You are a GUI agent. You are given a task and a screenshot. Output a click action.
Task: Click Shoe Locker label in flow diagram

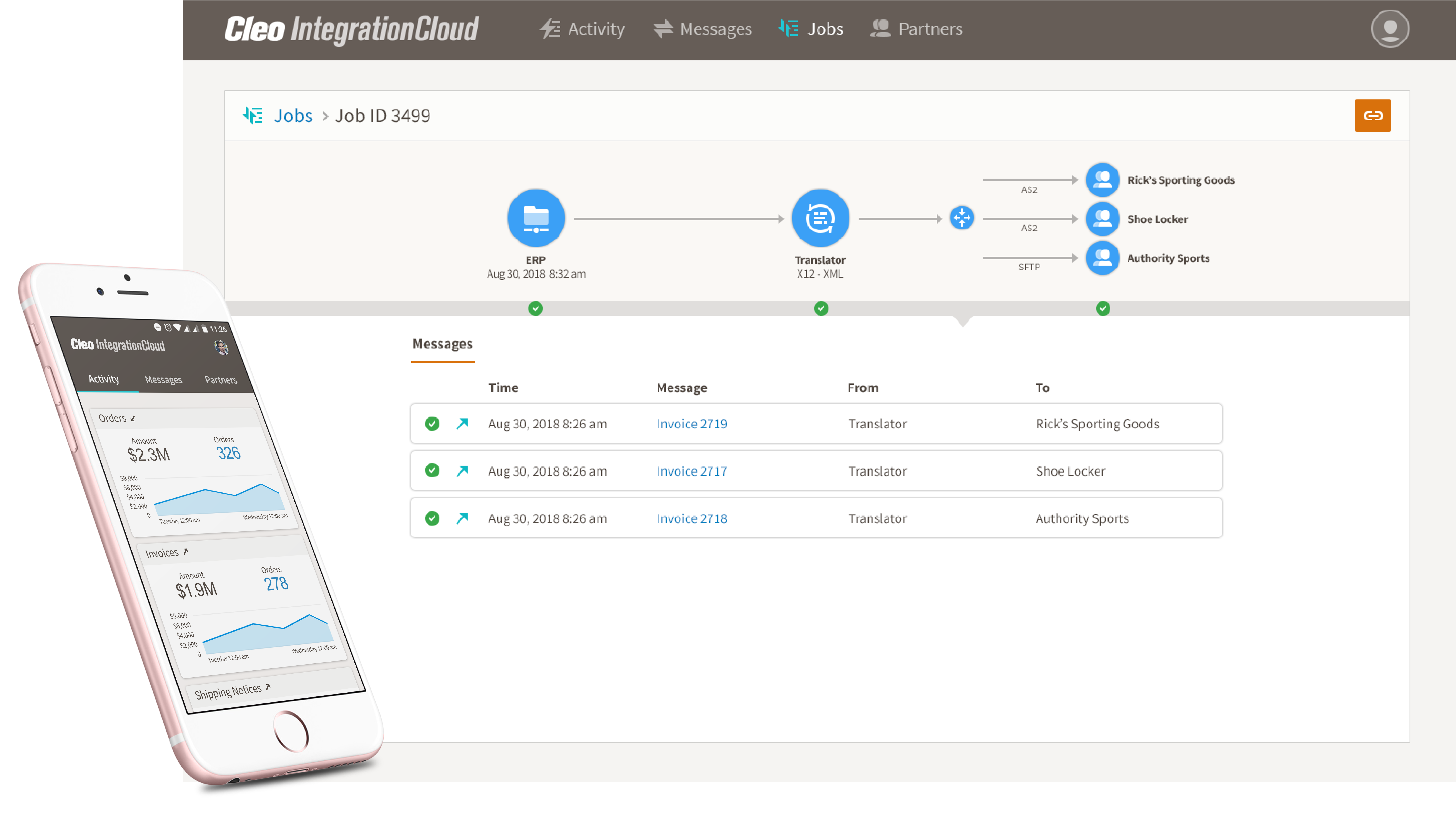1157,219
